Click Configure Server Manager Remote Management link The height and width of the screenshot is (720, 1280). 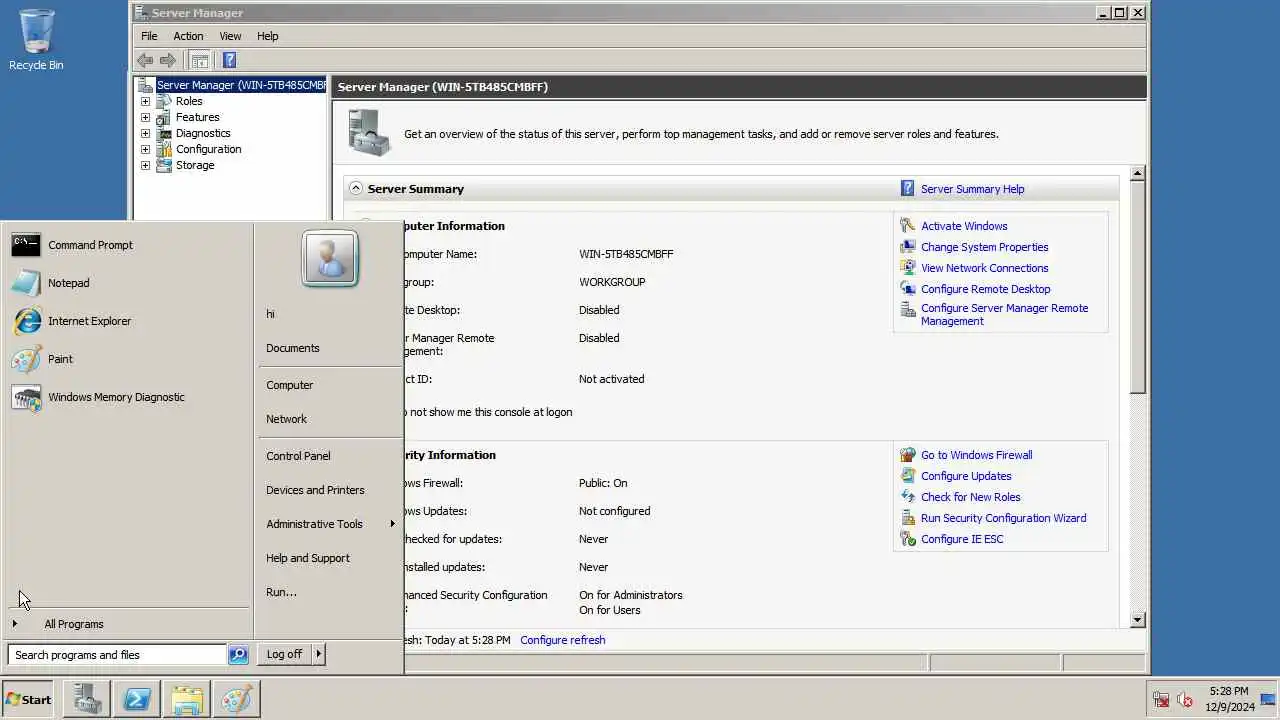pyautogui.click(x=1004, y=315)
